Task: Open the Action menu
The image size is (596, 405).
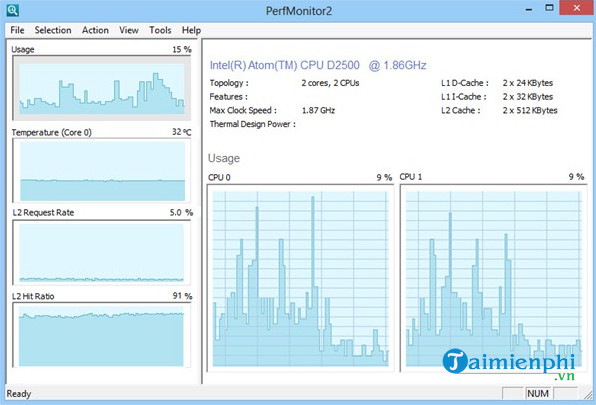Action: click(x=95, y=30)
